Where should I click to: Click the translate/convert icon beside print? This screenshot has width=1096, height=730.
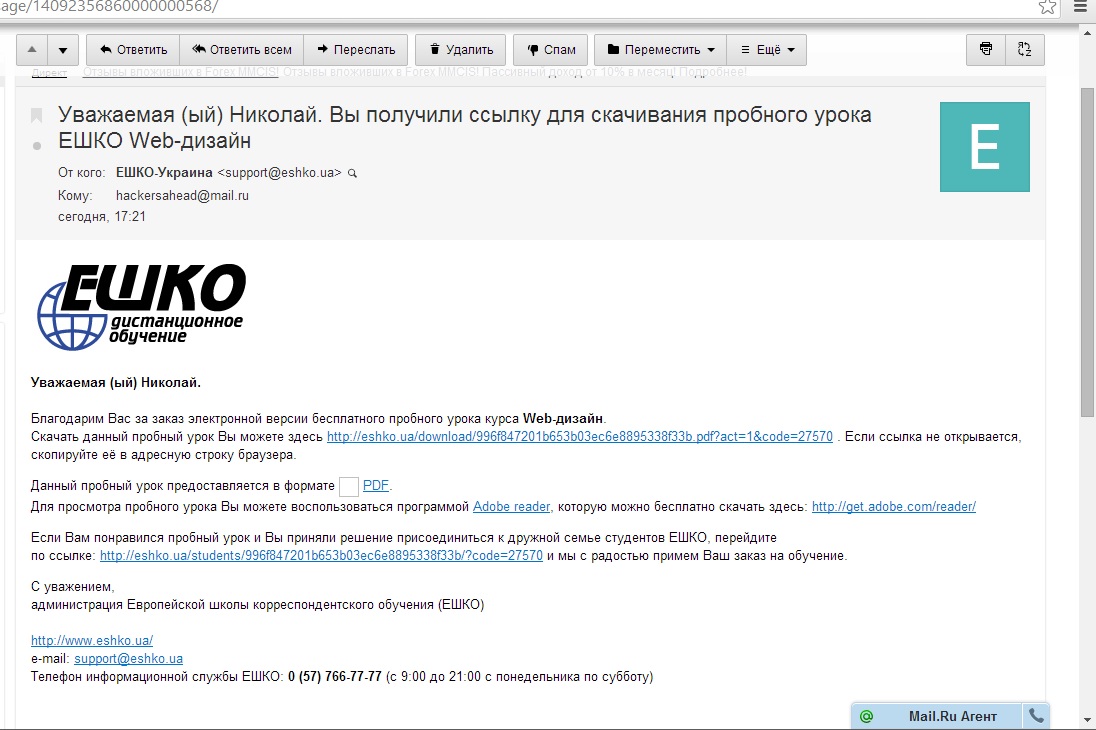pos(1025,50)
